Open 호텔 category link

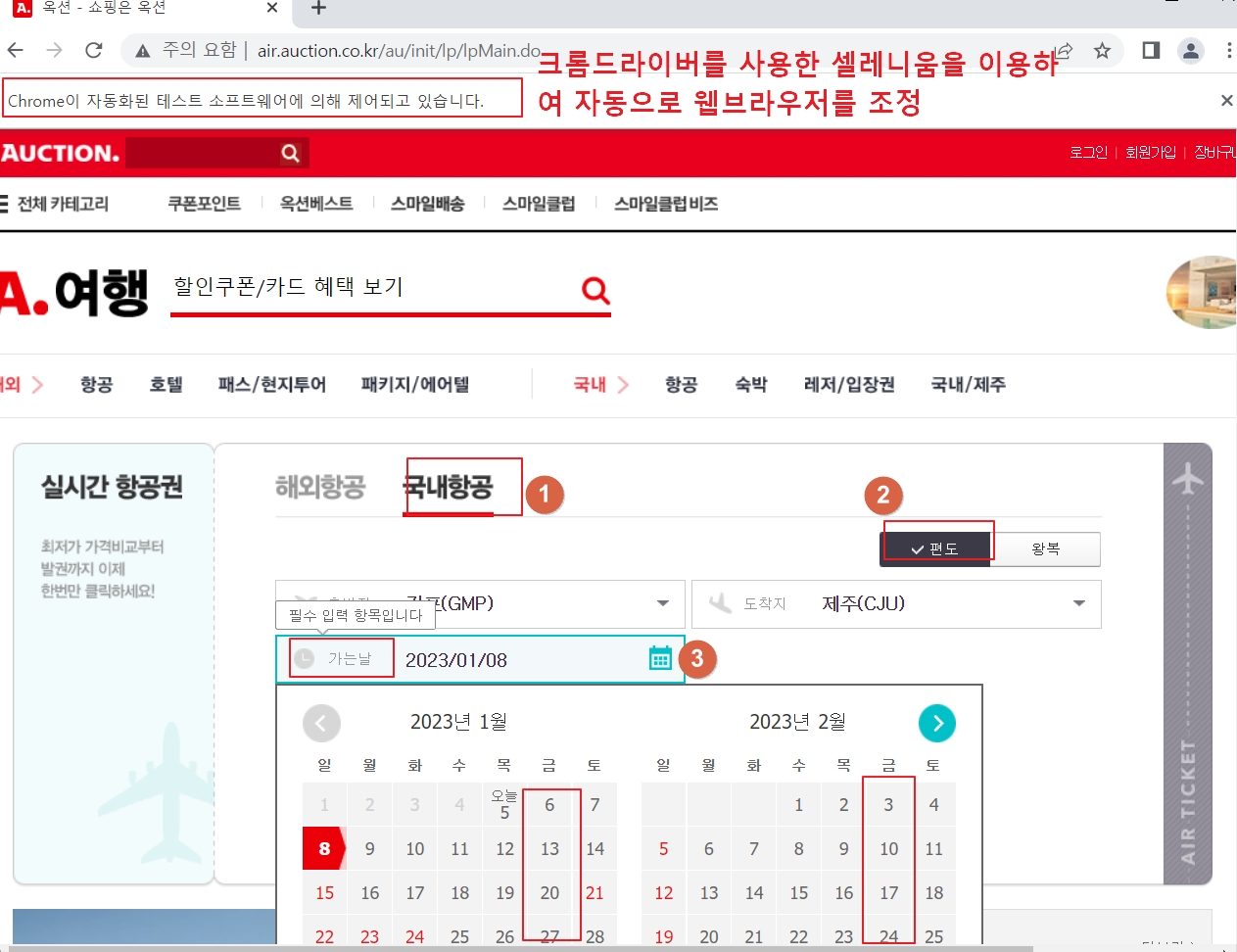pyautogui.click(x=167, y=385)
